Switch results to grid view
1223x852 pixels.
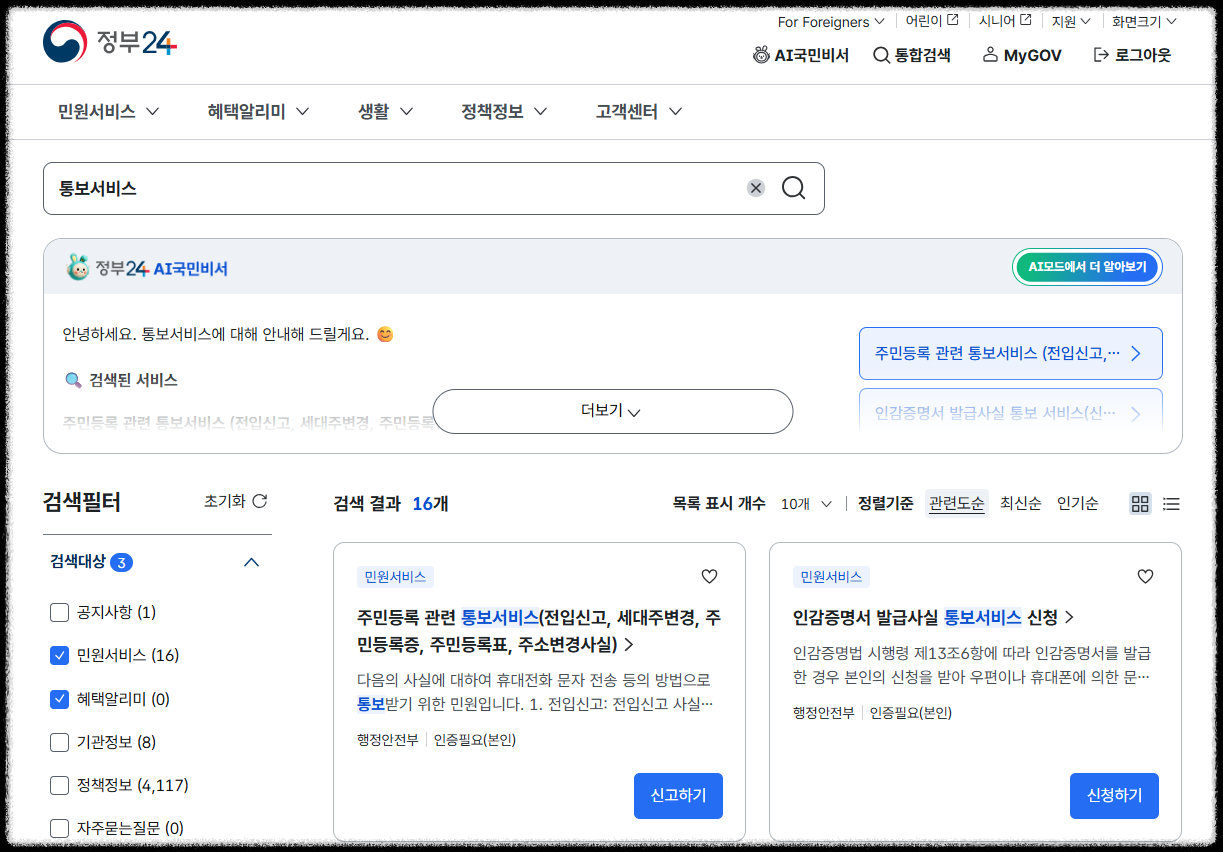(1140, 504)
